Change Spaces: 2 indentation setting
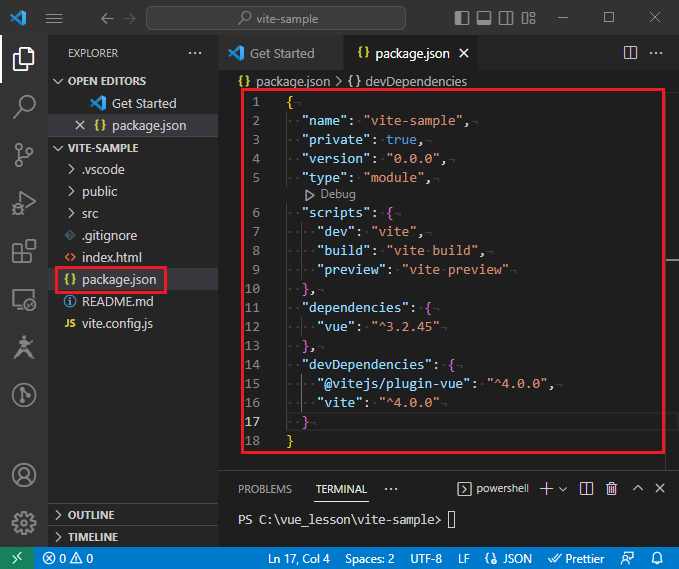 click(370, 559)
